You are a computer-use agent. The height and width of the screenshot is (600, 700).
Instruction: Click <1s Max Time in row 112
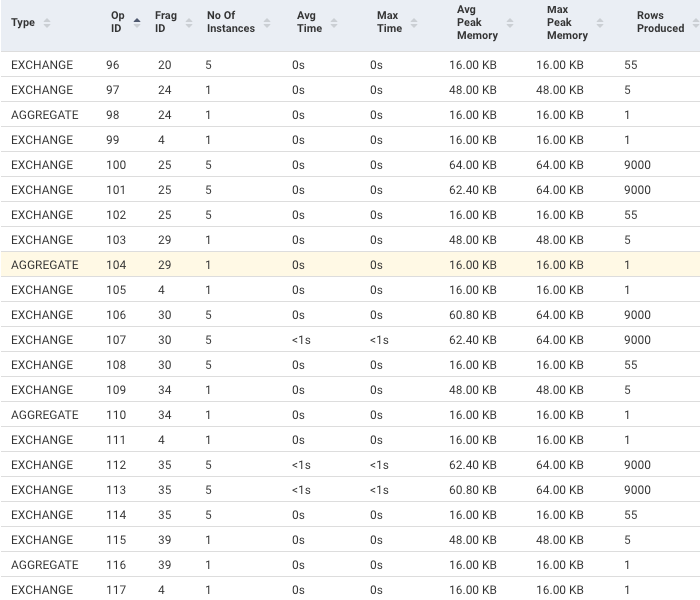pos(379,465)
